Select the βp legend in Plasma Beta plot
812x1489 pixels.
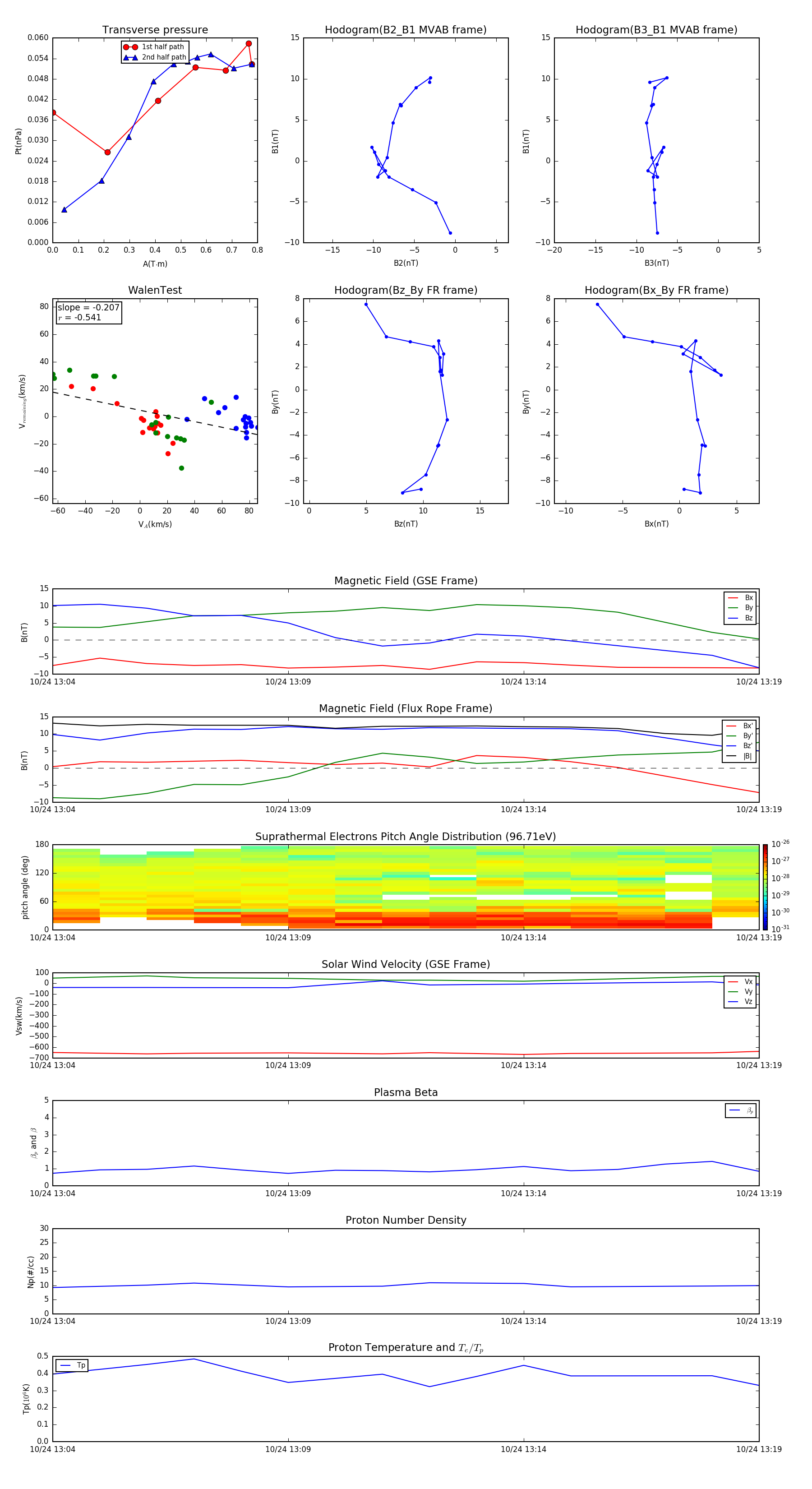[741, 1110]
